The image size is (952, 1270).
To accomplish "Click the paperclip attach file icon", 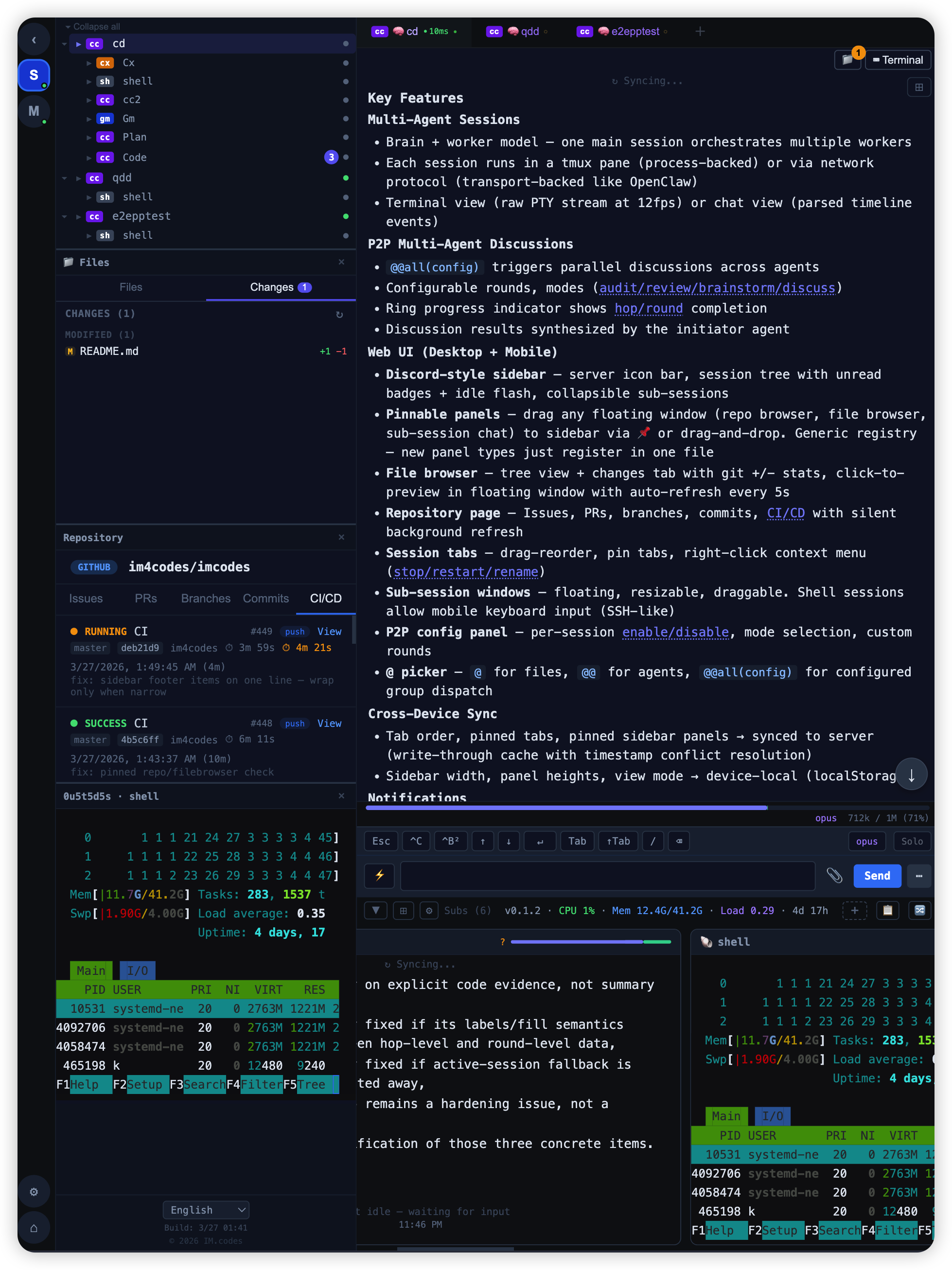I will pos(834,876).
